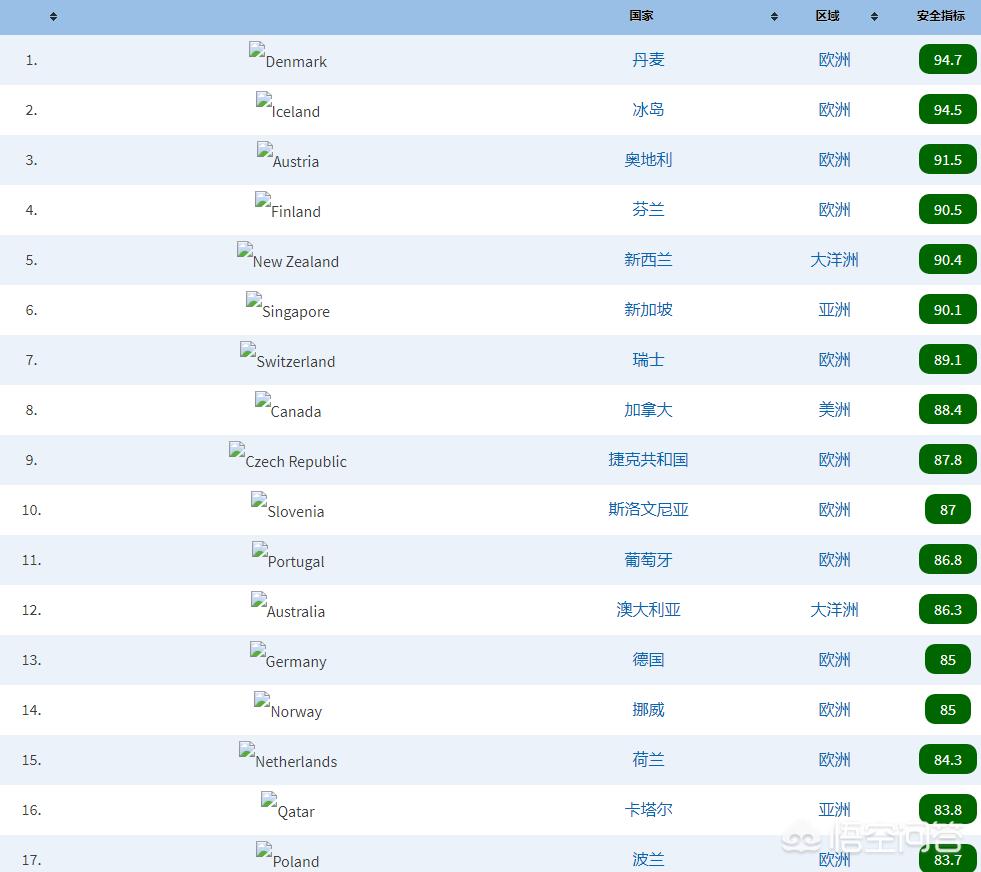This screenshot has width=981, height=872.
Task: Click 美洲 region in Canada row
Action: tap(834, 410)
